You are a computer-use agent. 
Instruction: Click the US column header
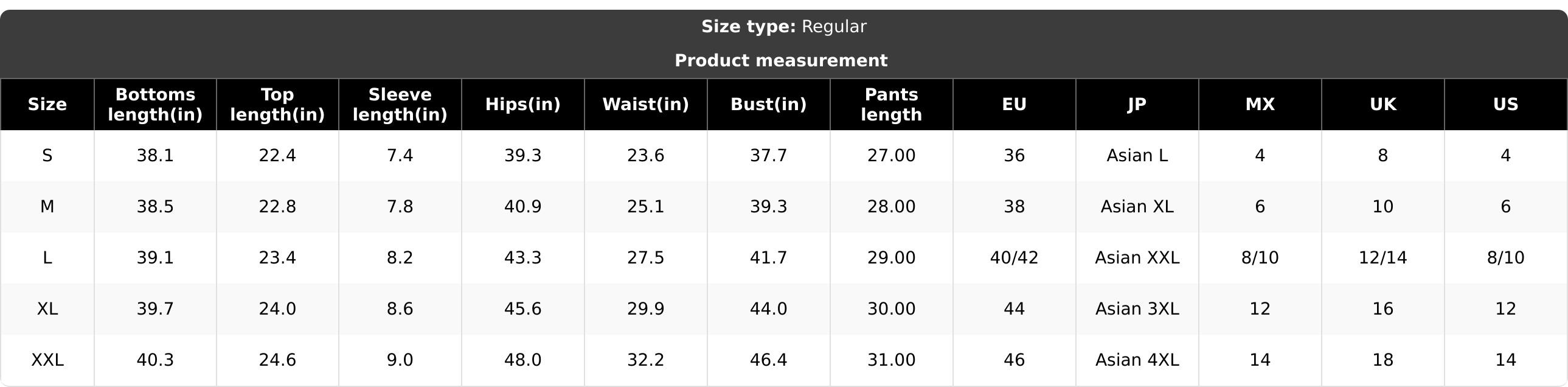click(1506, 104)
